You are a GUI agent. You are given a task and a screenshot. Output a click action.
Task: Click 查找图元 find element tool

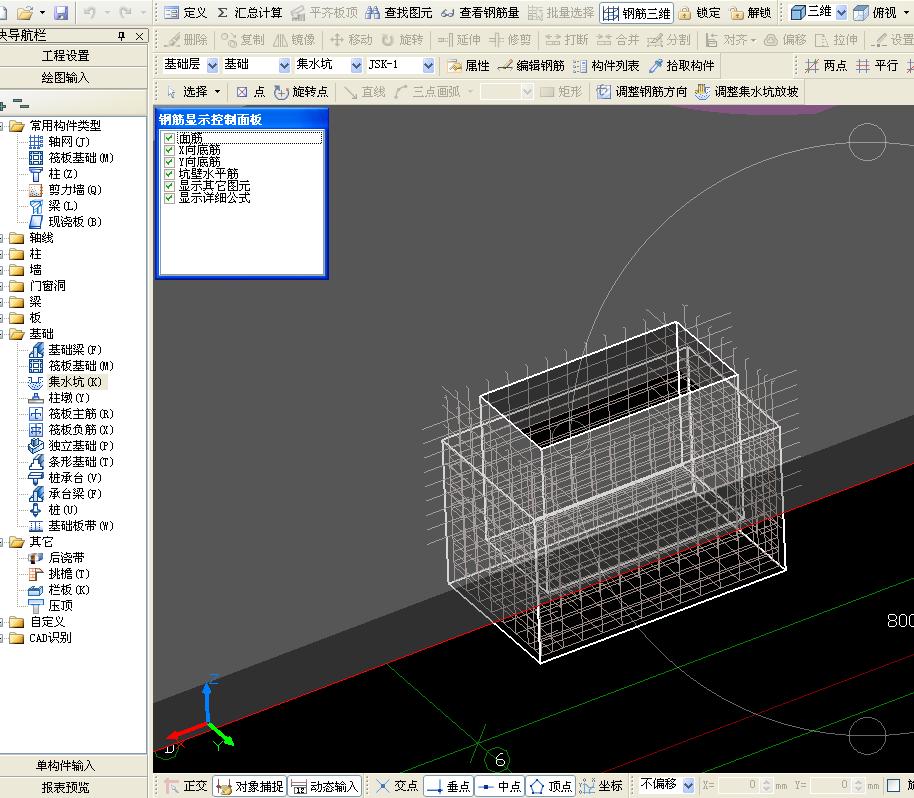click(399, 12)
